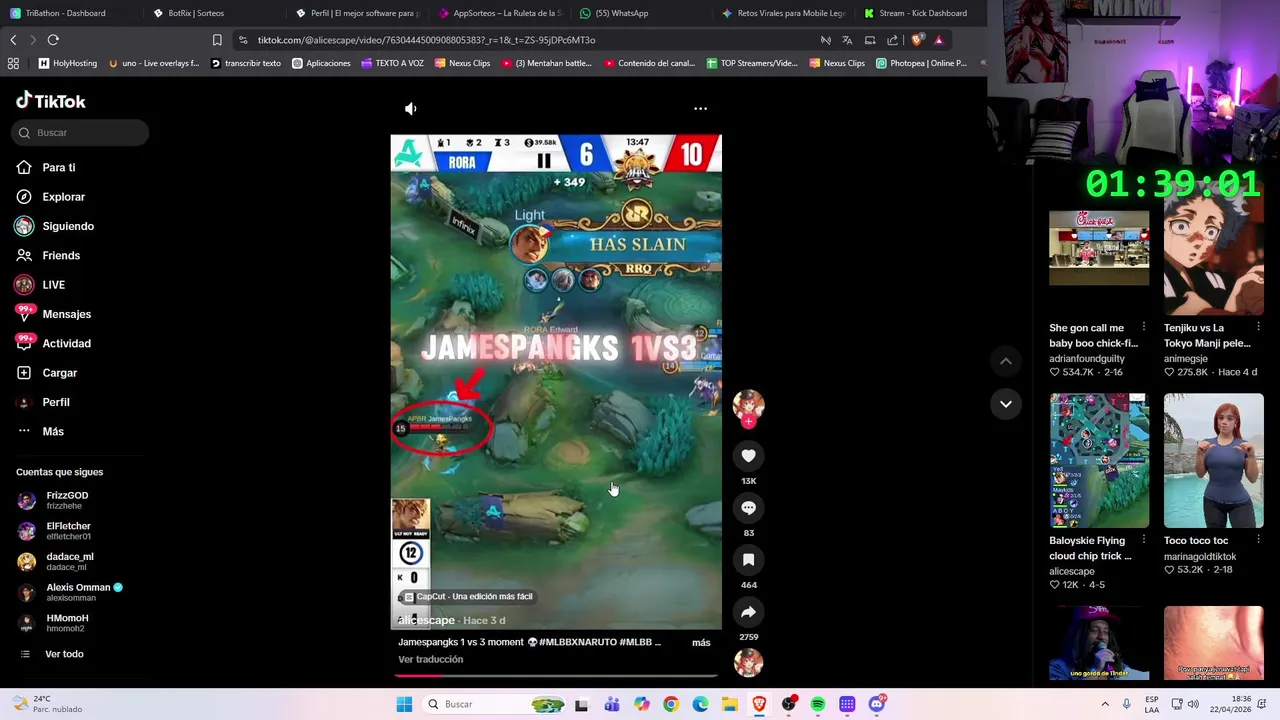1280x720 pixels.
Task: Open options for She gon call me video
Action: (x=1144, y=328)
